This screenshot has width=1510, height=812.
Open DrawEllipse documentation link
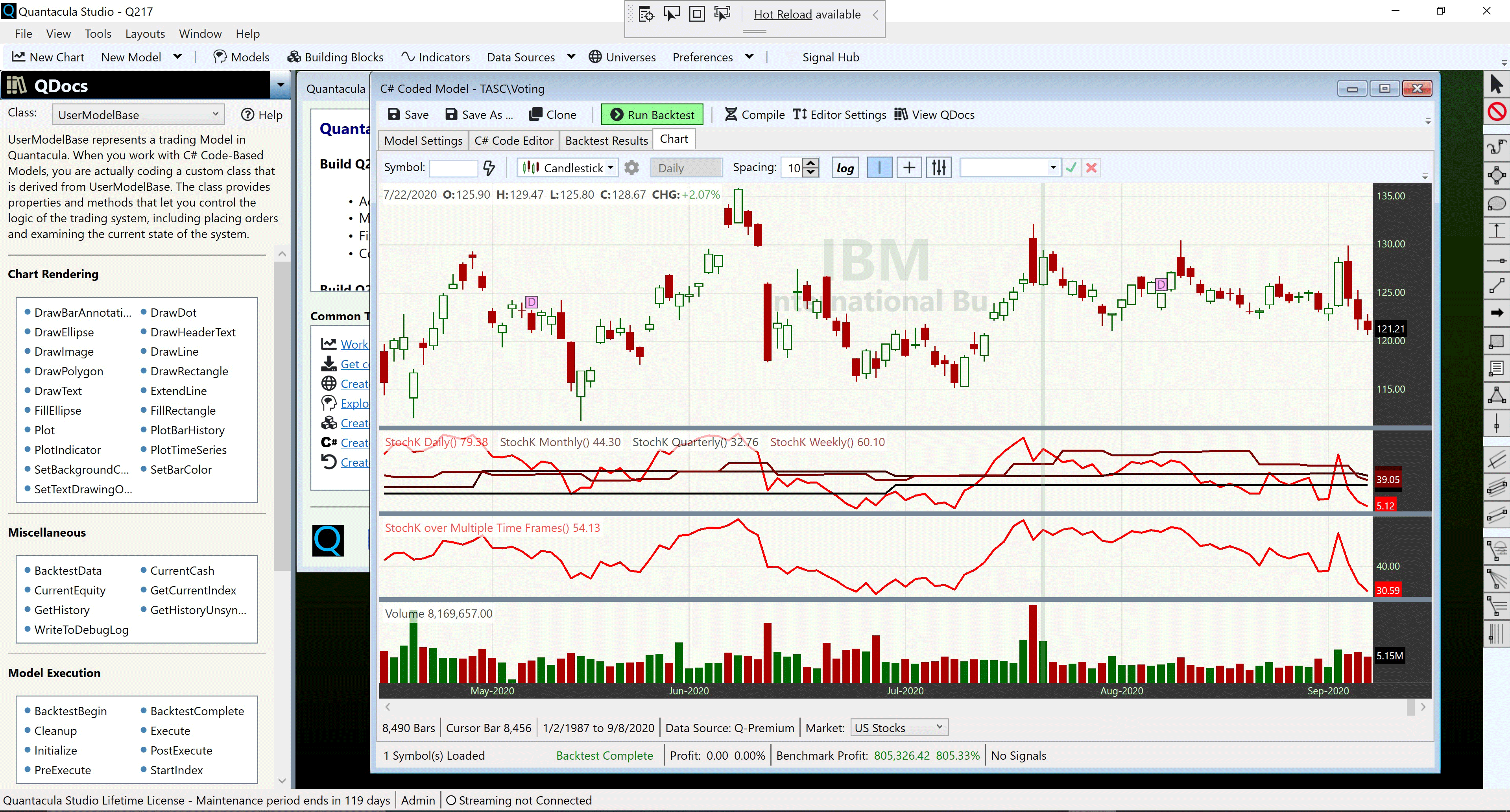click(64, 332)
